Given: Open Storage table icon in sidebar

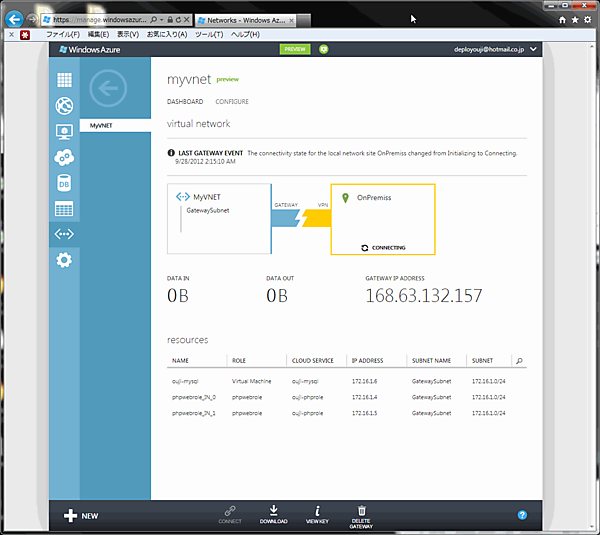Looking at the screenshot, I should click(64, 209).
